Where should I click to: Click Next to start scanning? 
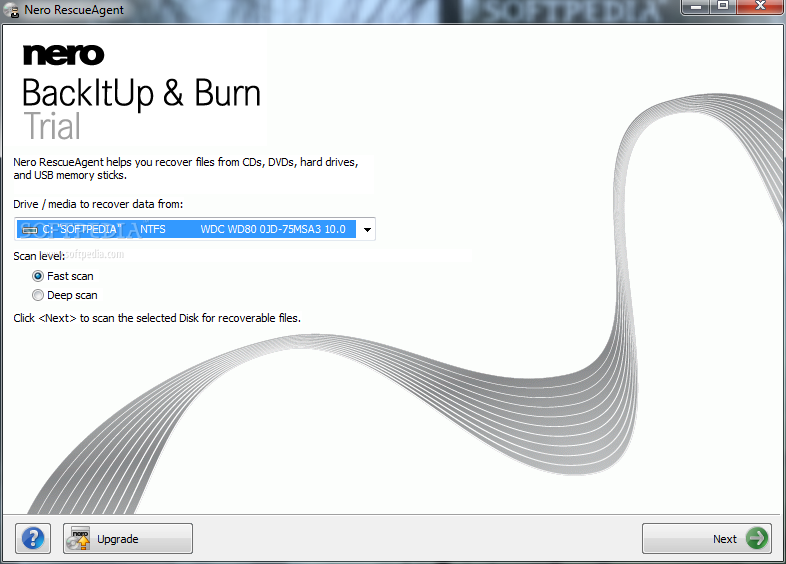707,538
